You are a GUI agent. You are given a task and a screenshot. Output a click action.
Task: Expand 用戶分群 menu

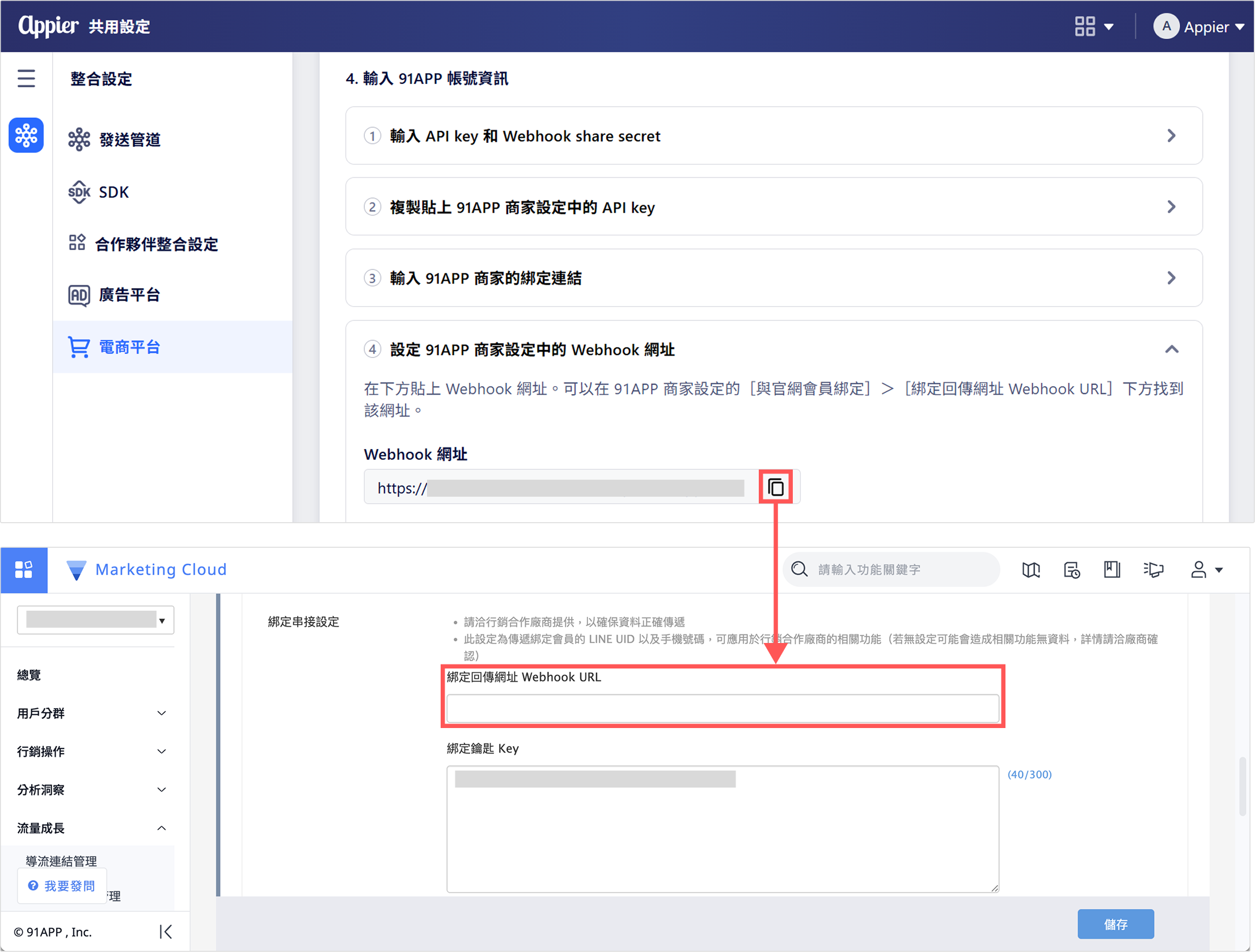click(x=91, y=713)
